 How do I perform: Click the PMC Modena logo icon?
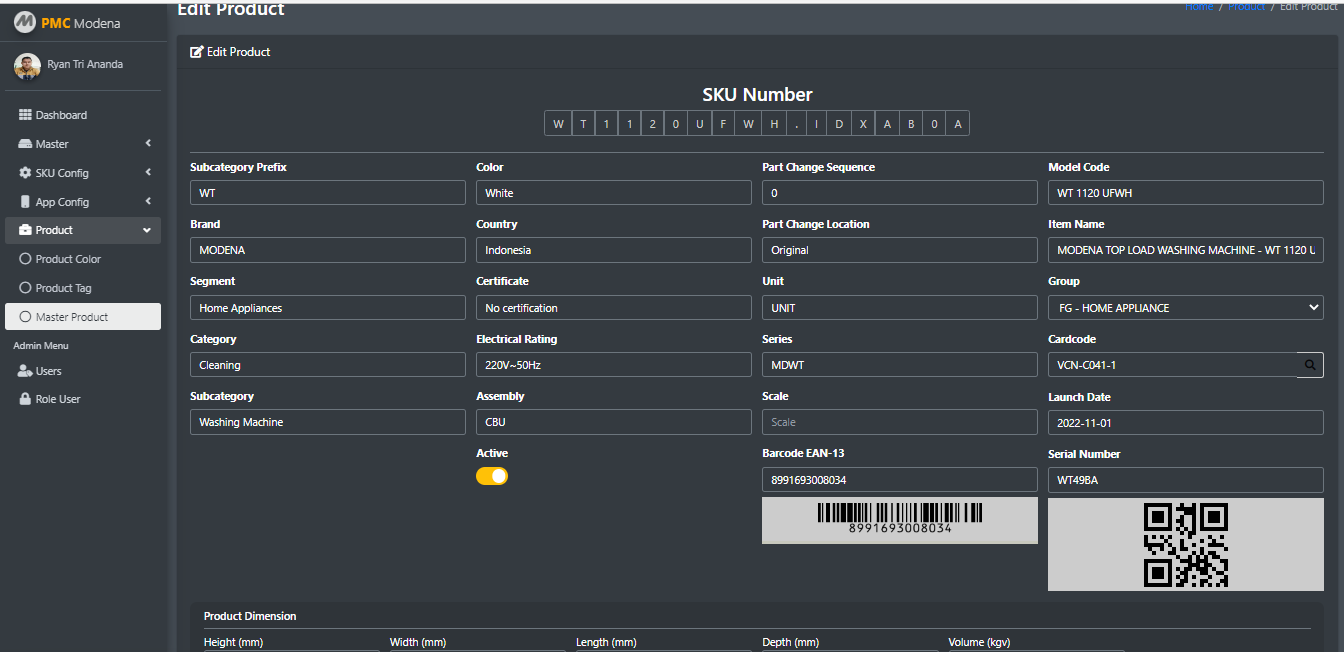pyautogui.click(x=24, y=22)
